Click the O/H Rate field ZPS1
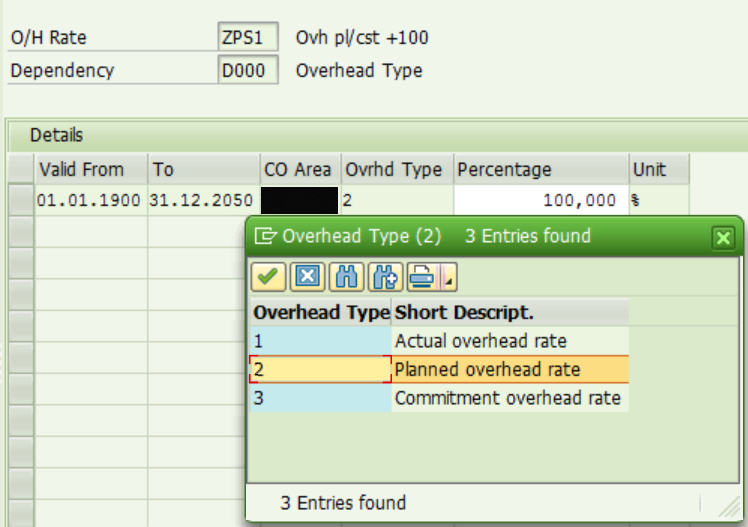Screen dimensions: 748x527 [x=248, y=37]
